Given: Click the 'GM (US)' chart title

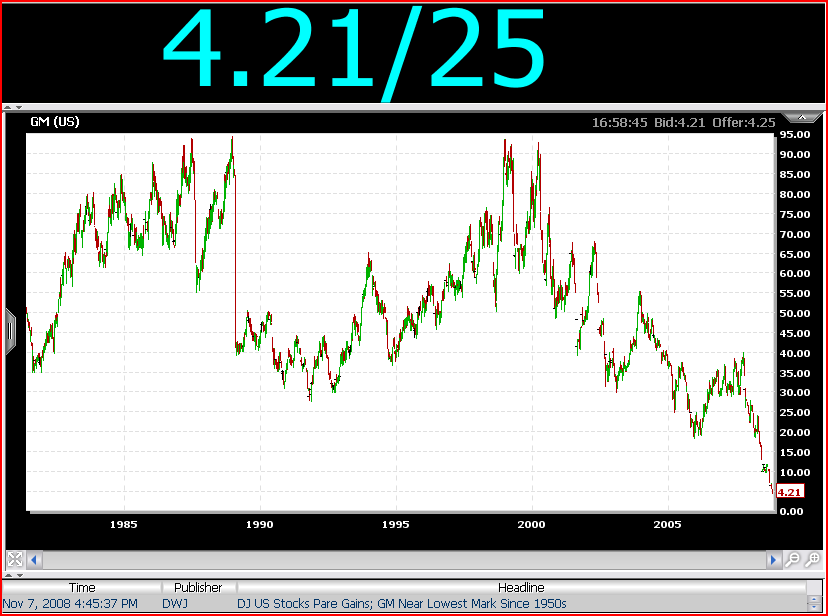Looking at the screenshot, I should (55, 122).
